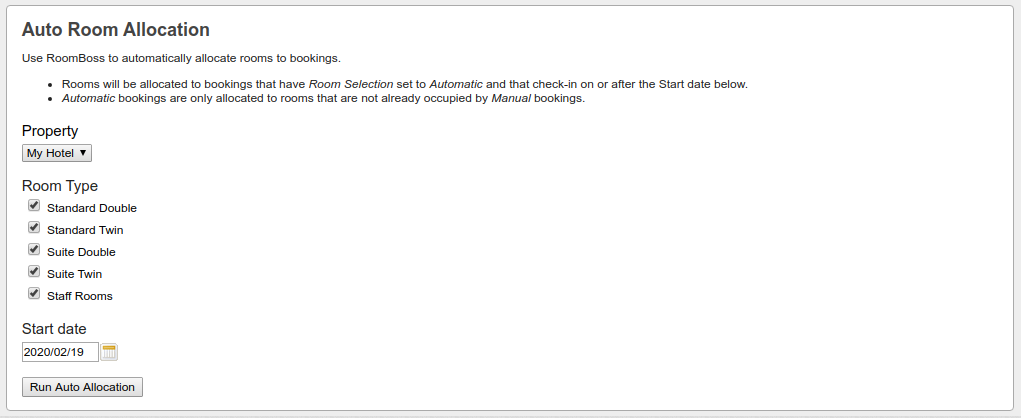Click the italic word Manual
This screenshot has width=1021, height=418.
511,98
